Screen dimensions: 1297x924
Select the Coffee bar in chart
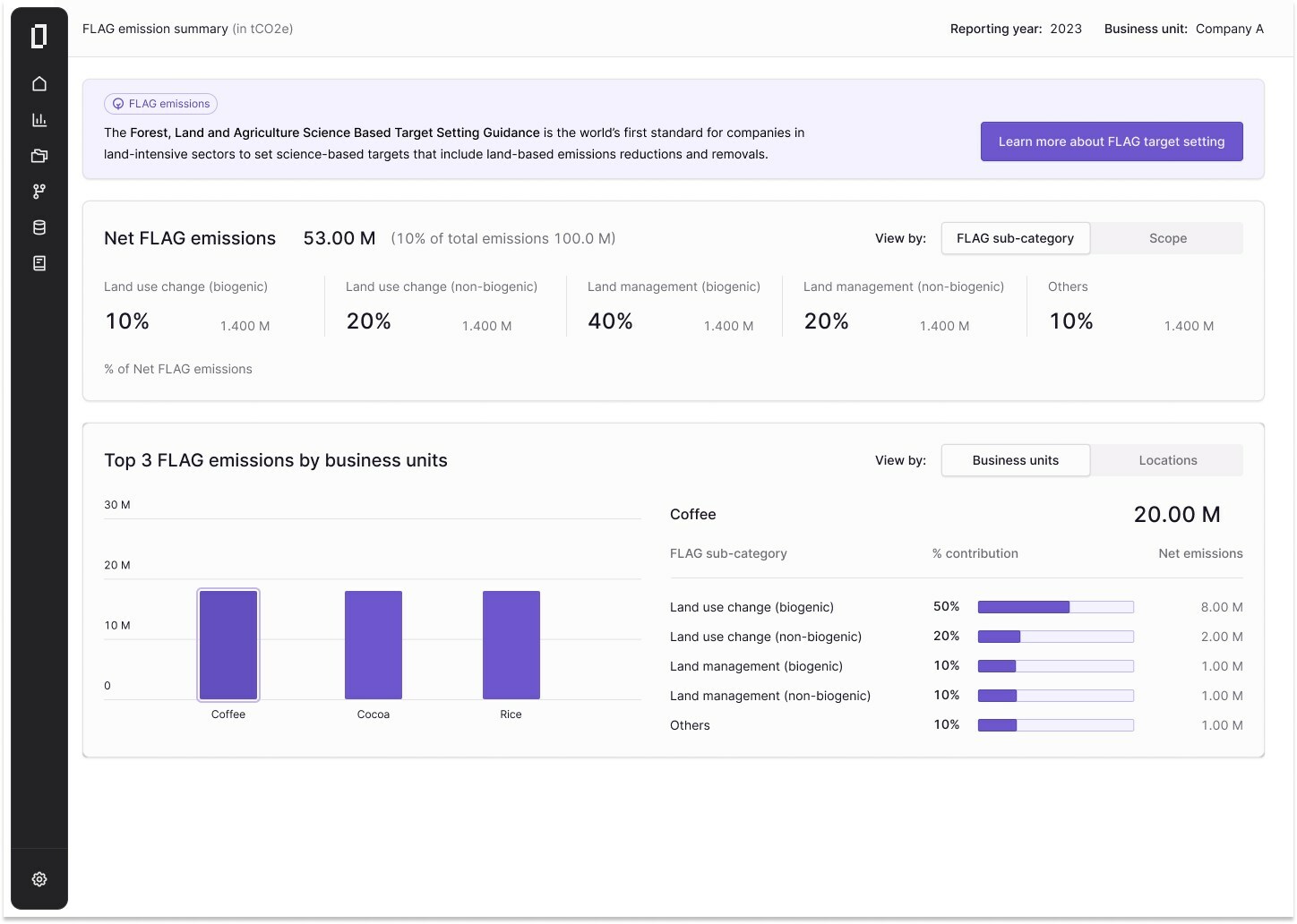click(x=228, y=645)
